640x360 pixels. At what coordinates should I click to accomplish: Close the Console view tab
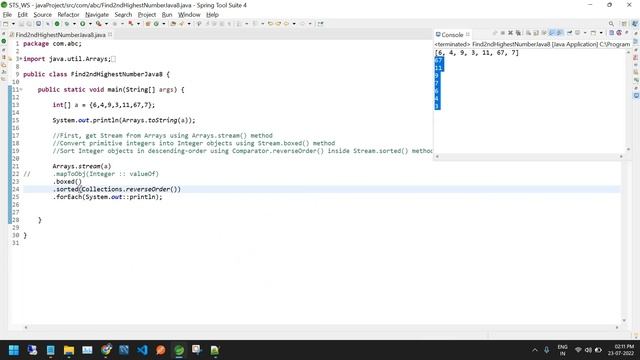468,35
